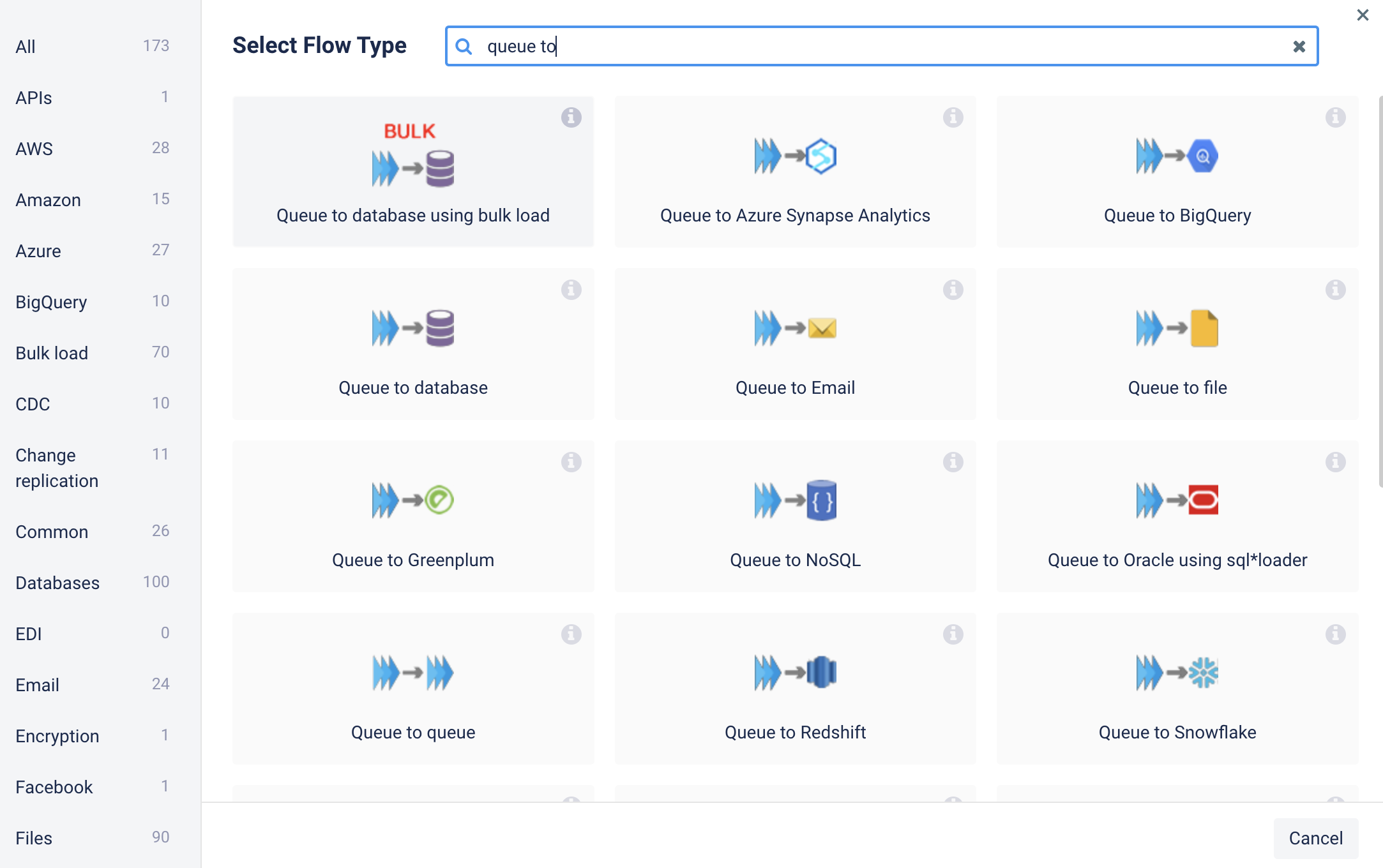Filter by Bulk load category
The image size is (1383, 868).
(52, 353)
